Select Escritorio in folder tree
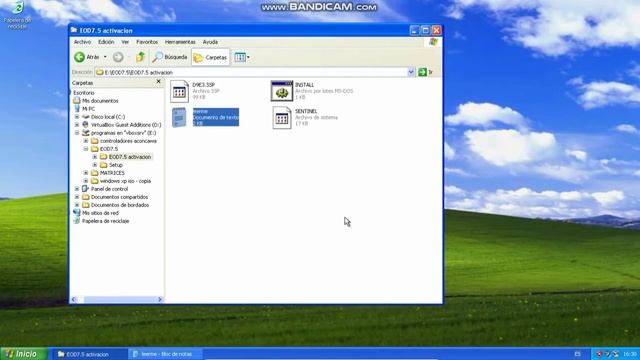The width and height of the screenshot is (640, 360). point(84,93)
